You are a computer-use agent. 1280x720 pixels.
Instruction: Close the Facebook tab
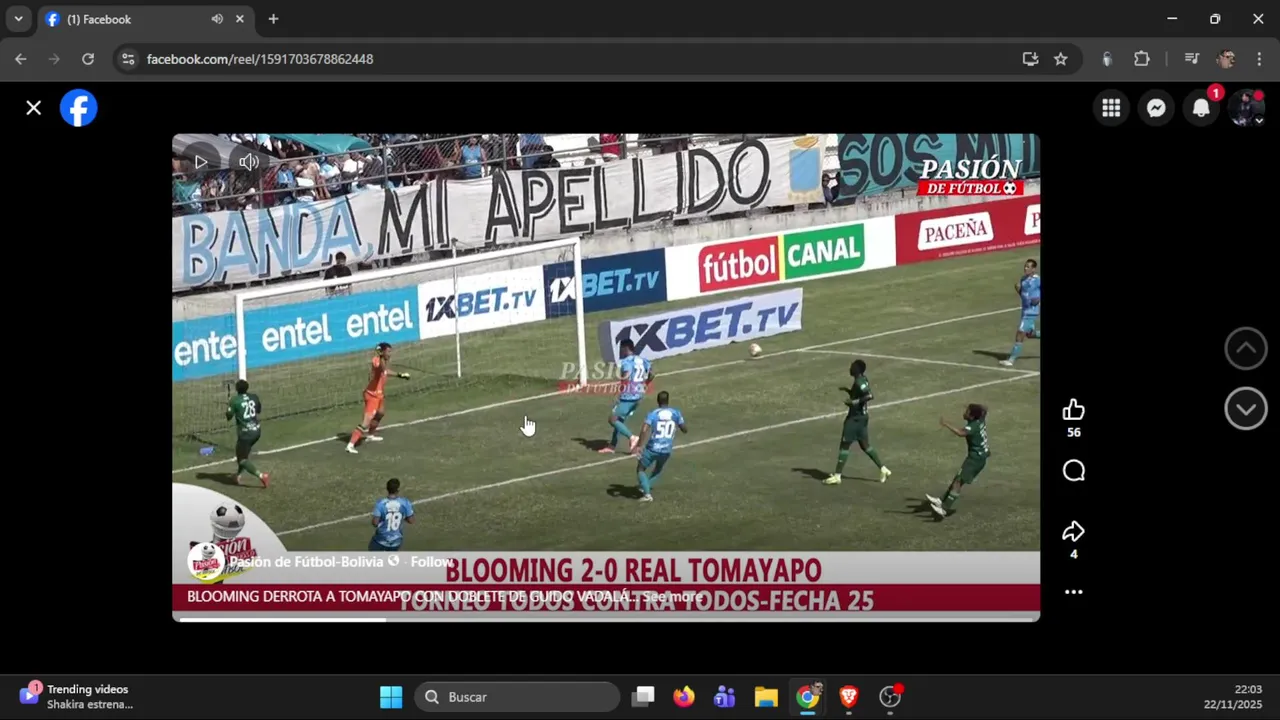click(x=240, y=19)
